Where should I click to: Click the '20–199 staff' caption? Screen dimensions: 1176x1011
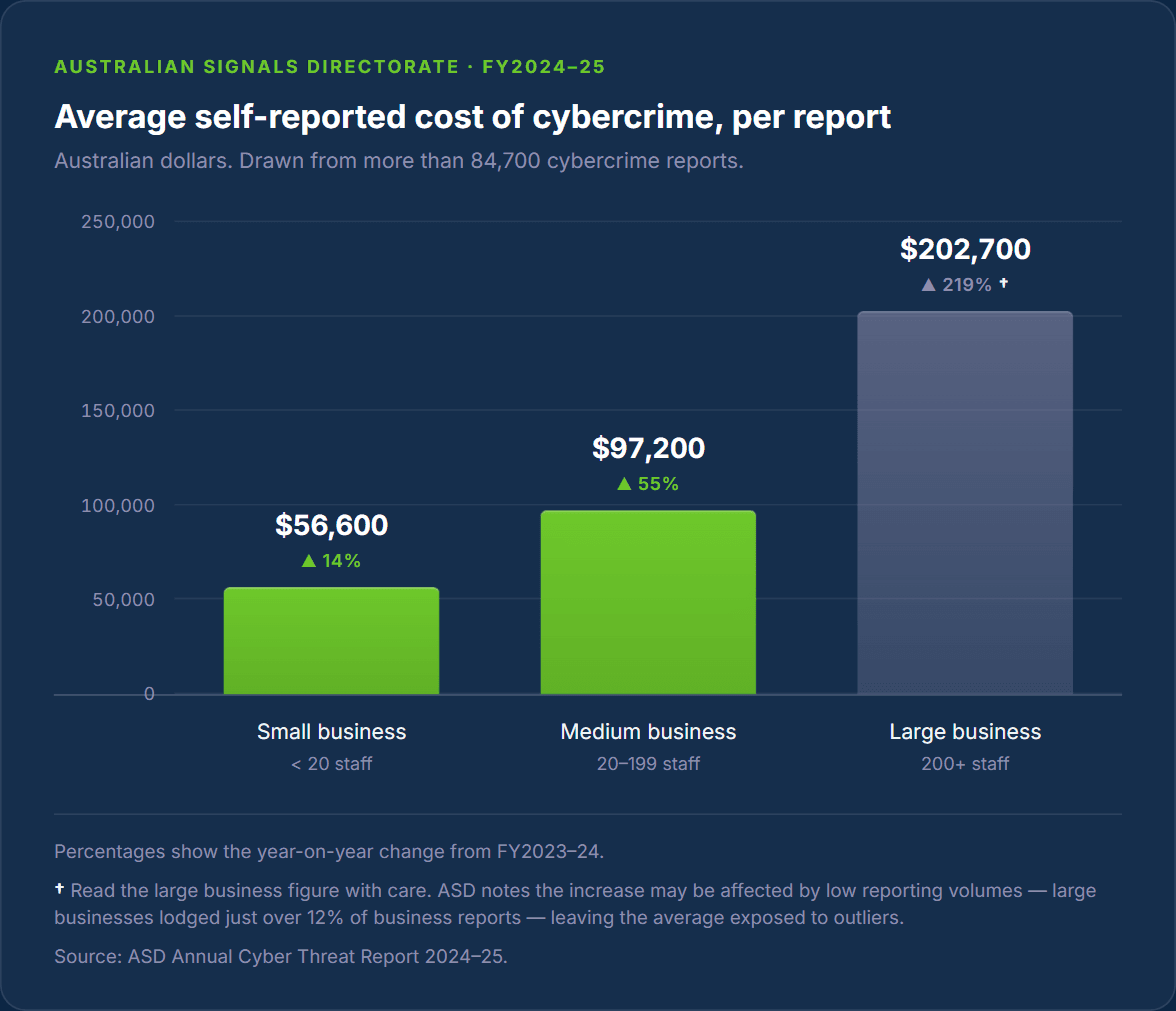pos(648,764)
